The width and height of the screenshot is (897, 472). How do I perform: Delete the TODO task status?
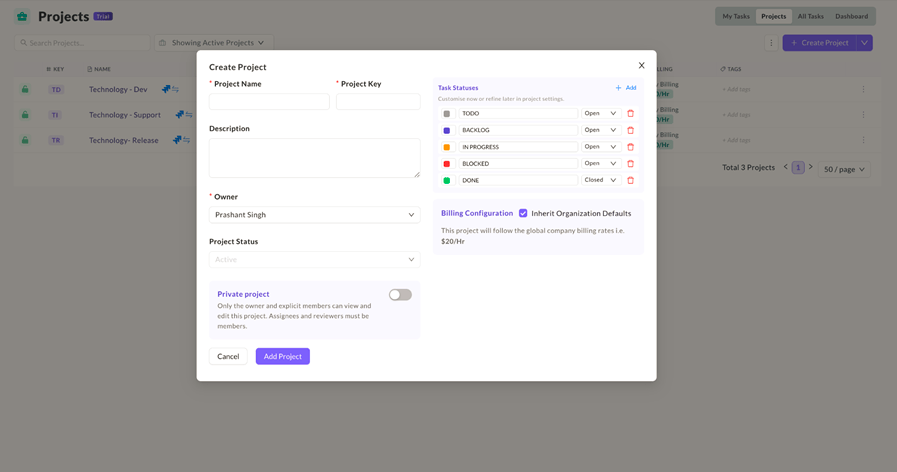pos(630,113)
